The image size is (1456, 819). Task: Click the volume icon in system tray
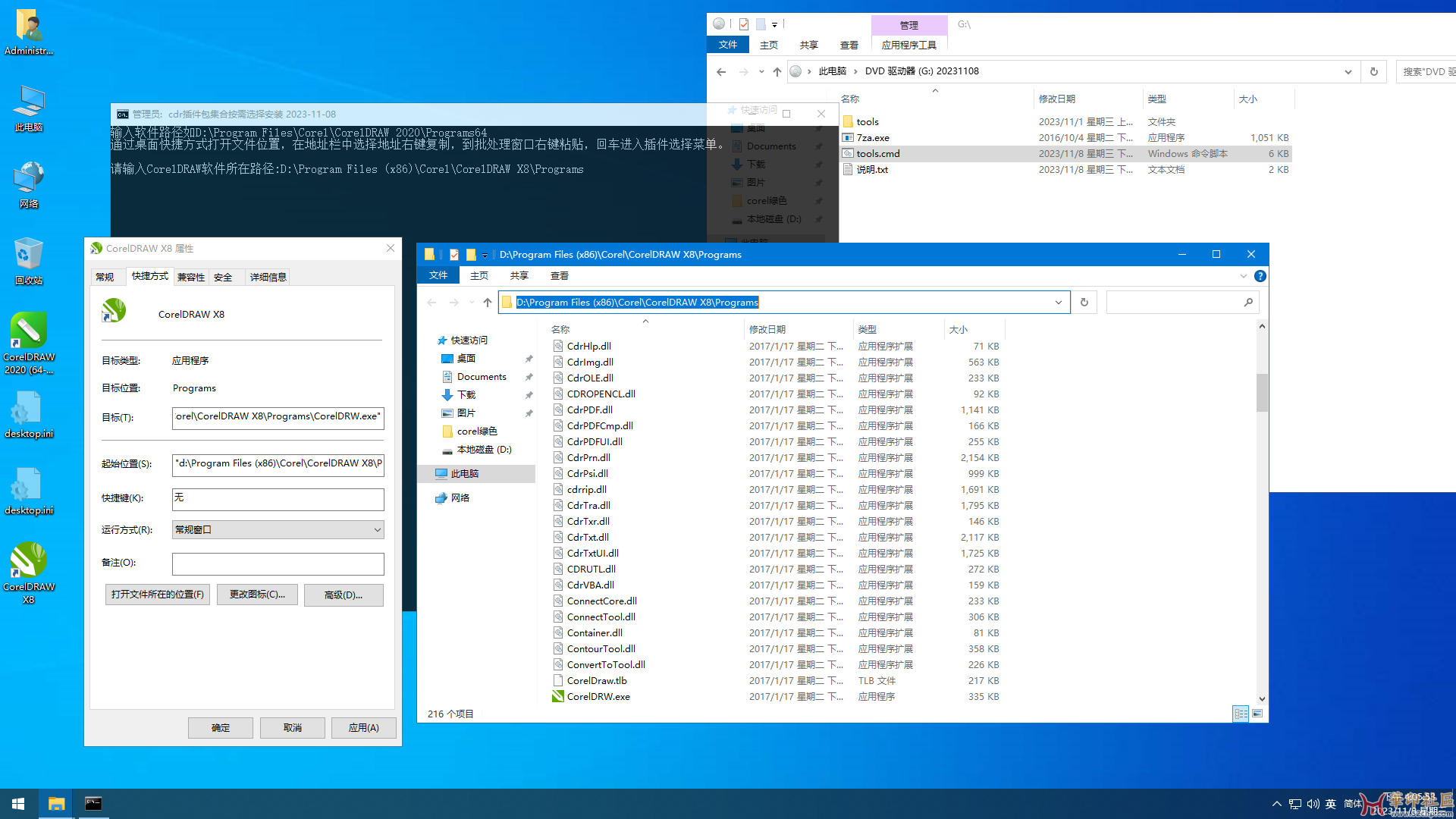(x=1313, y=804)
